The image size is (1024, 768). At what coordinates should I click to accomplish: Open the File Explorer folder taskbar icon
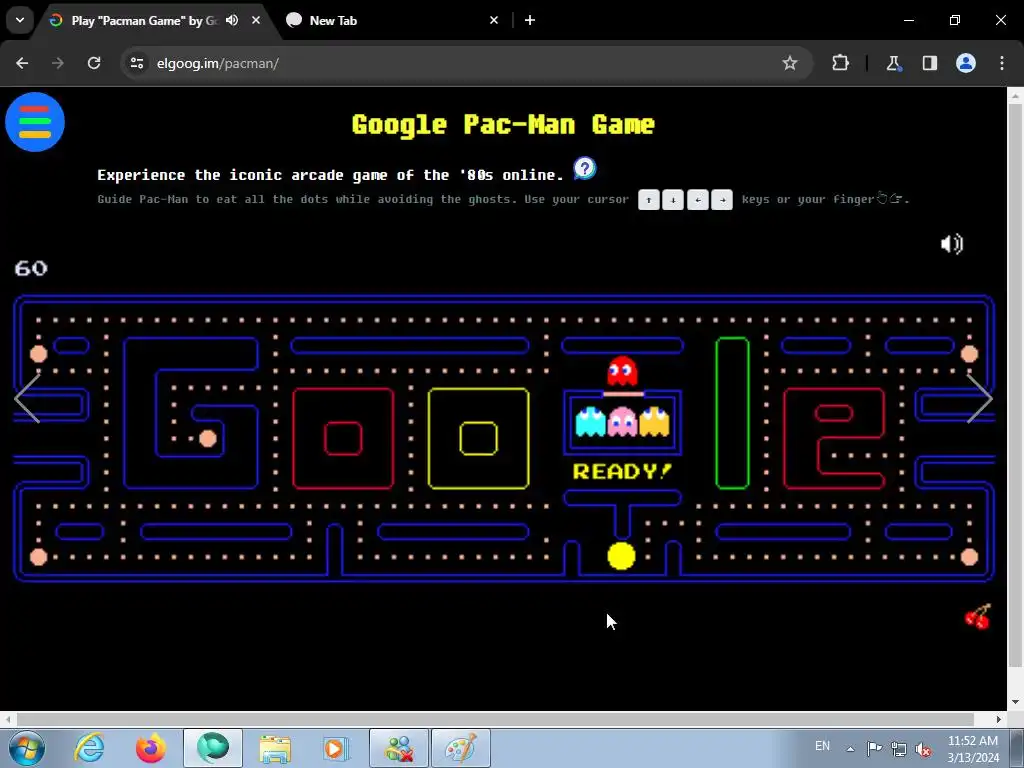[275, 748]
